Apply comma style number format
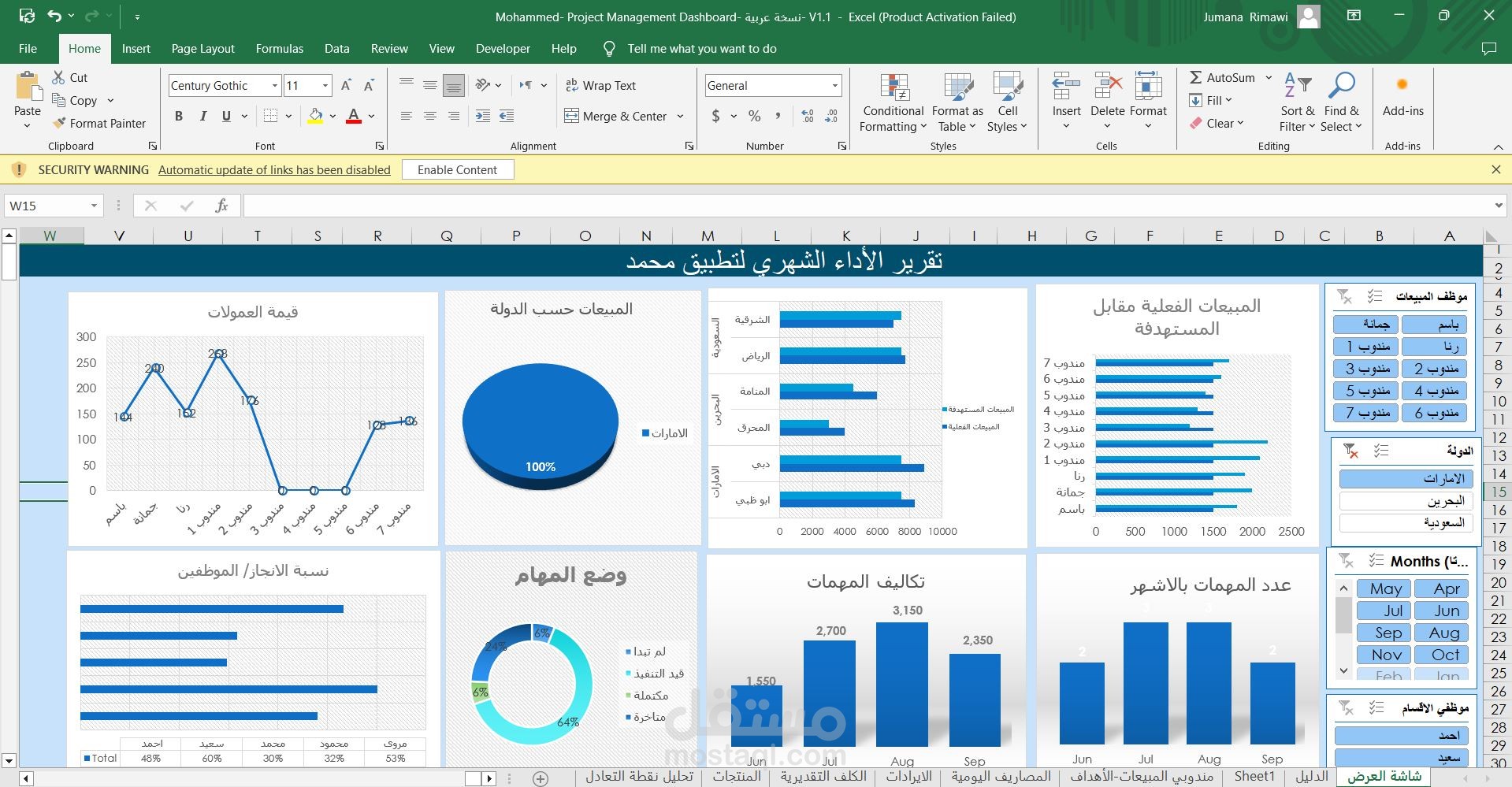The image size is (1512, 787). click(778, 116)
